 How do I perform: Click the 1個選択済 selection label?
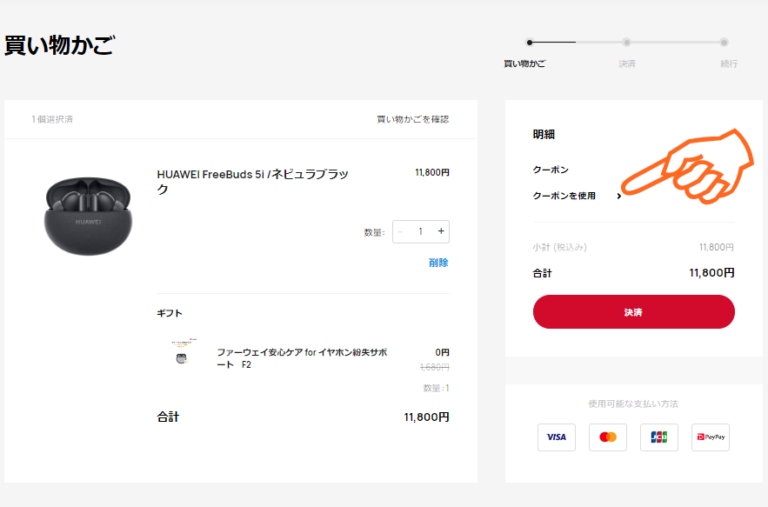[52, 119]
